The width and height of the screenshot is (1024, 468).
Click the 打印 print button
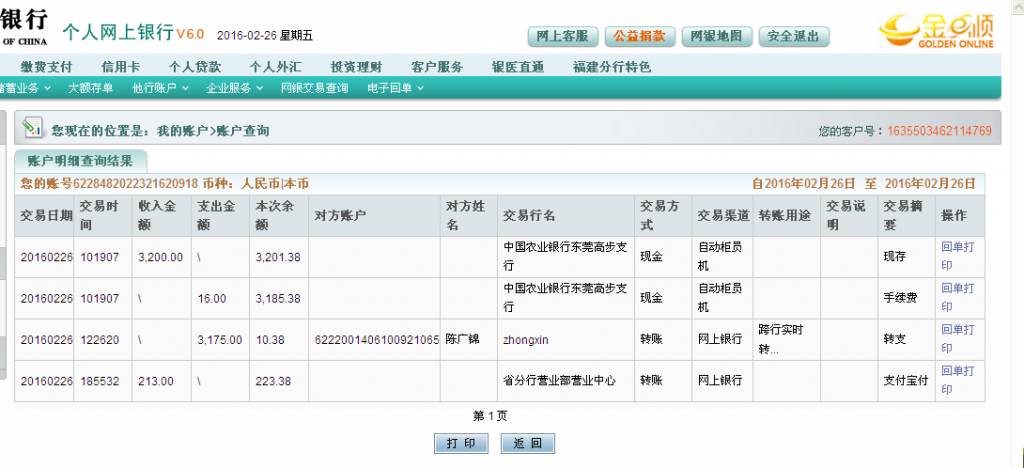click(461, 443)
